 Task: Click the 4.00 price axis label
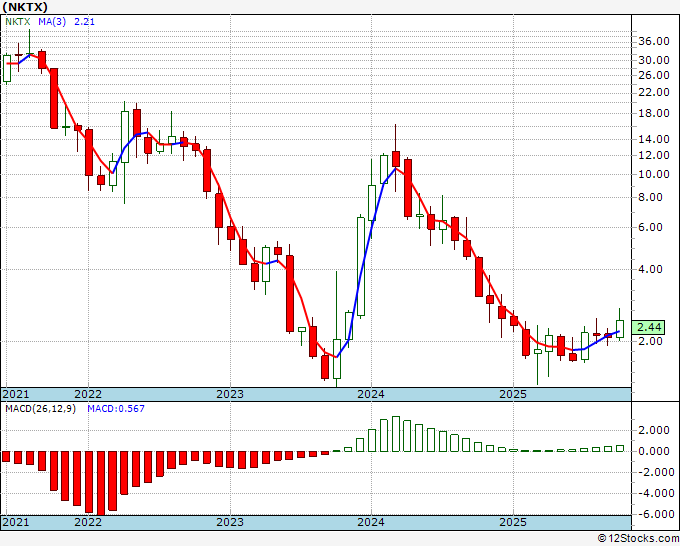point(651,270)
